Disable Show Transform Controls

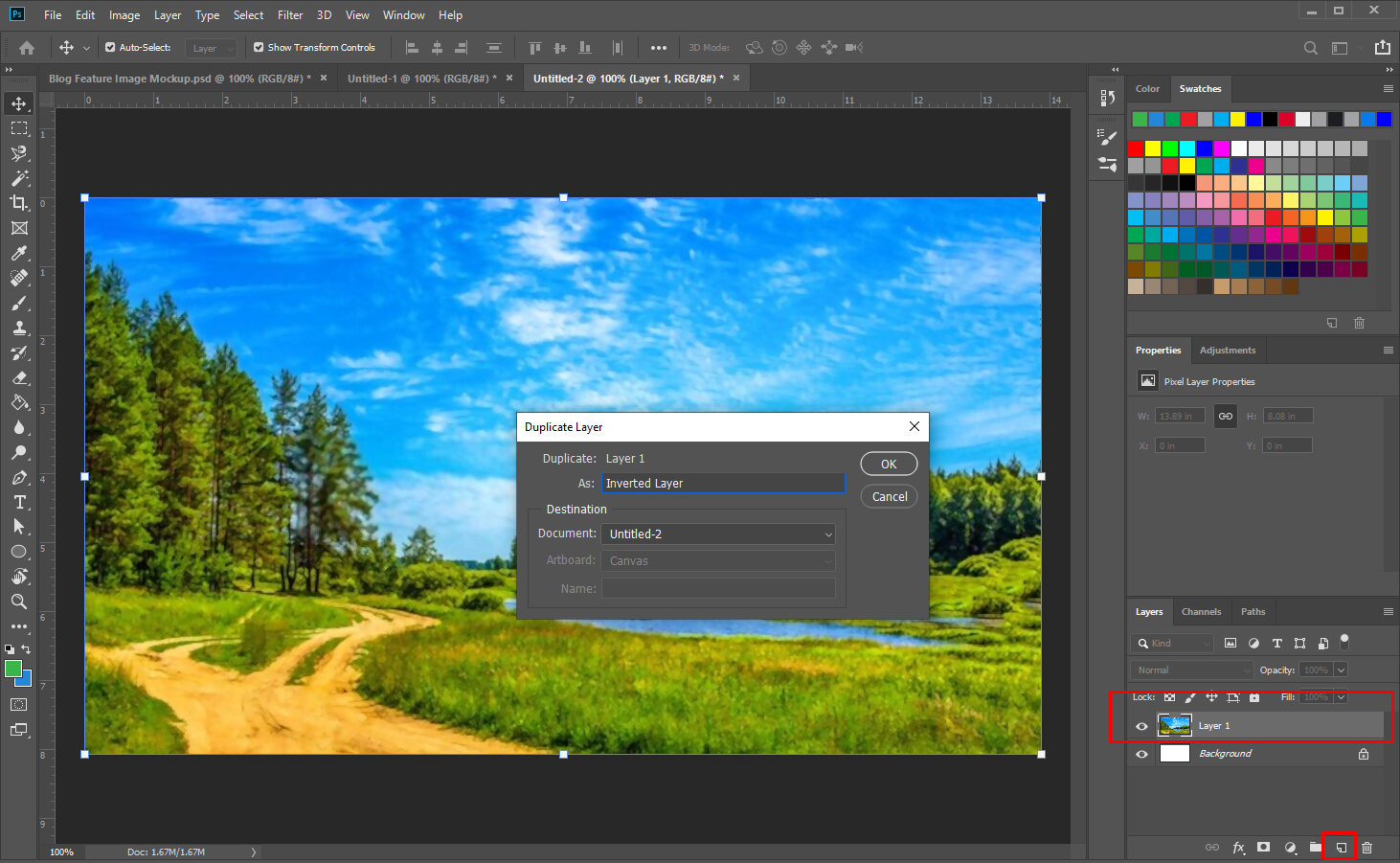[x=258, y=47]
